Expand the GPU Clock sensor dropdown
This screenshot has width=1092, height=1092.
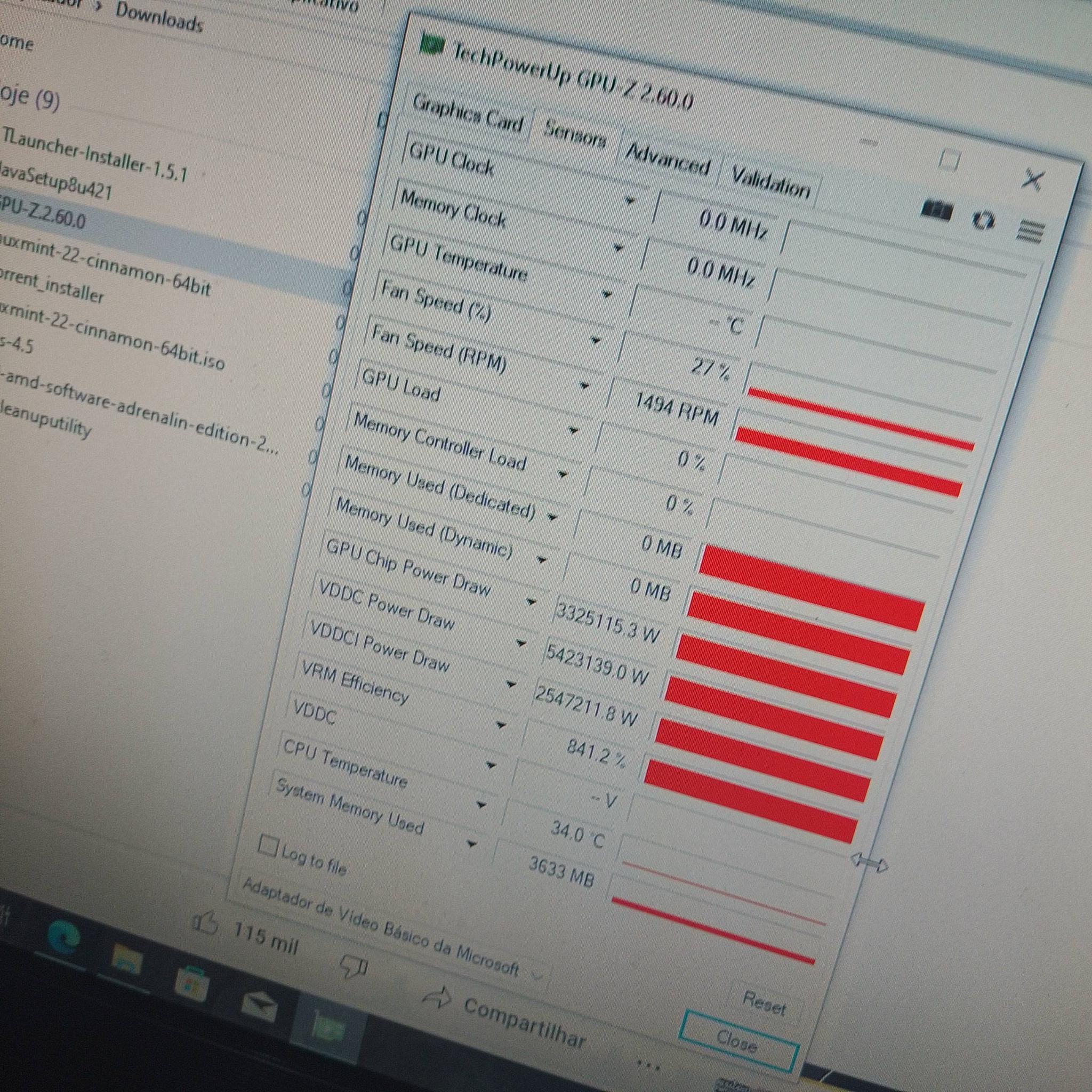coord(630,200)
